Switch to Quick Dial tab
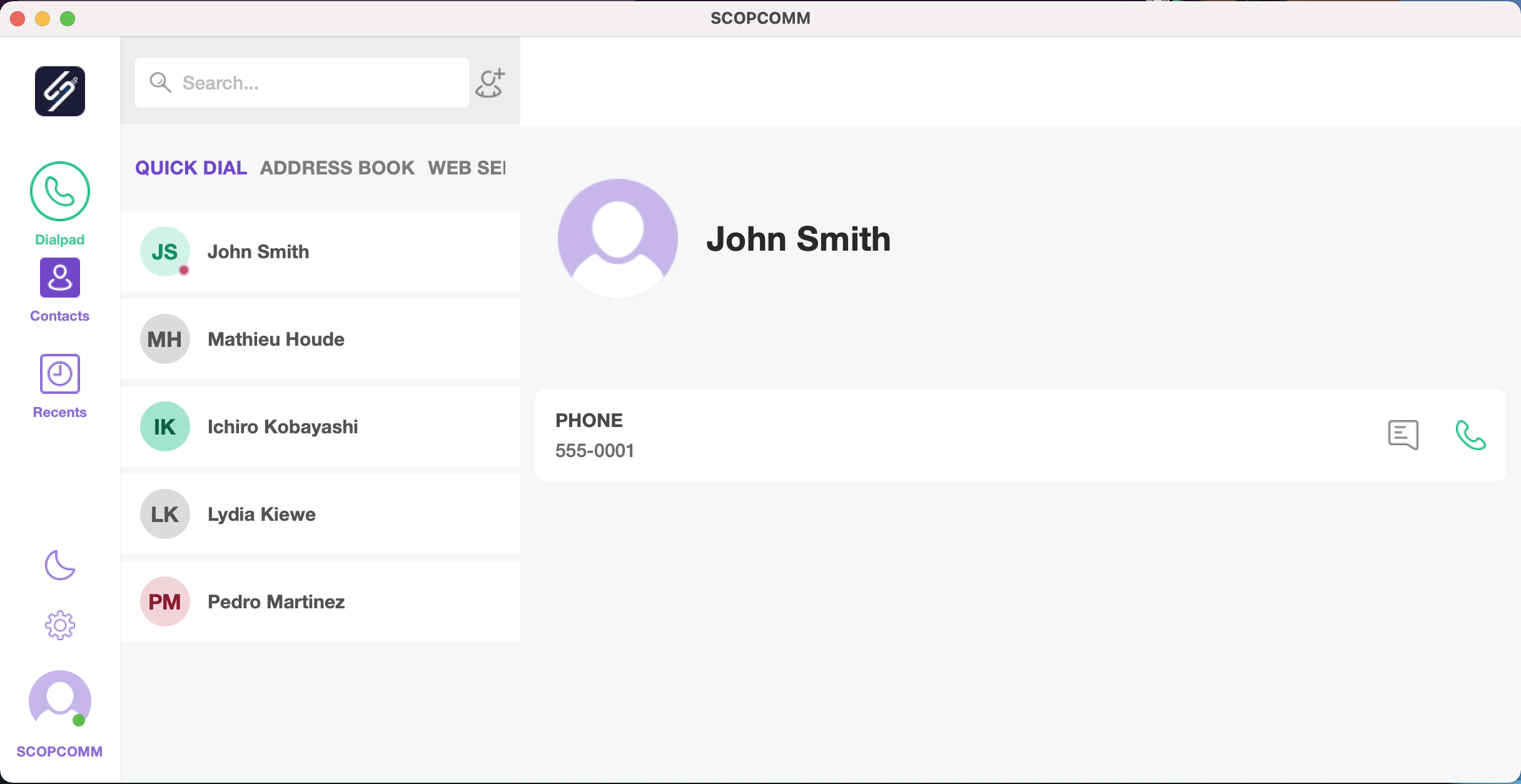Screen dimensions: 1521x784 pyautogui.click(x=191, y=168)
